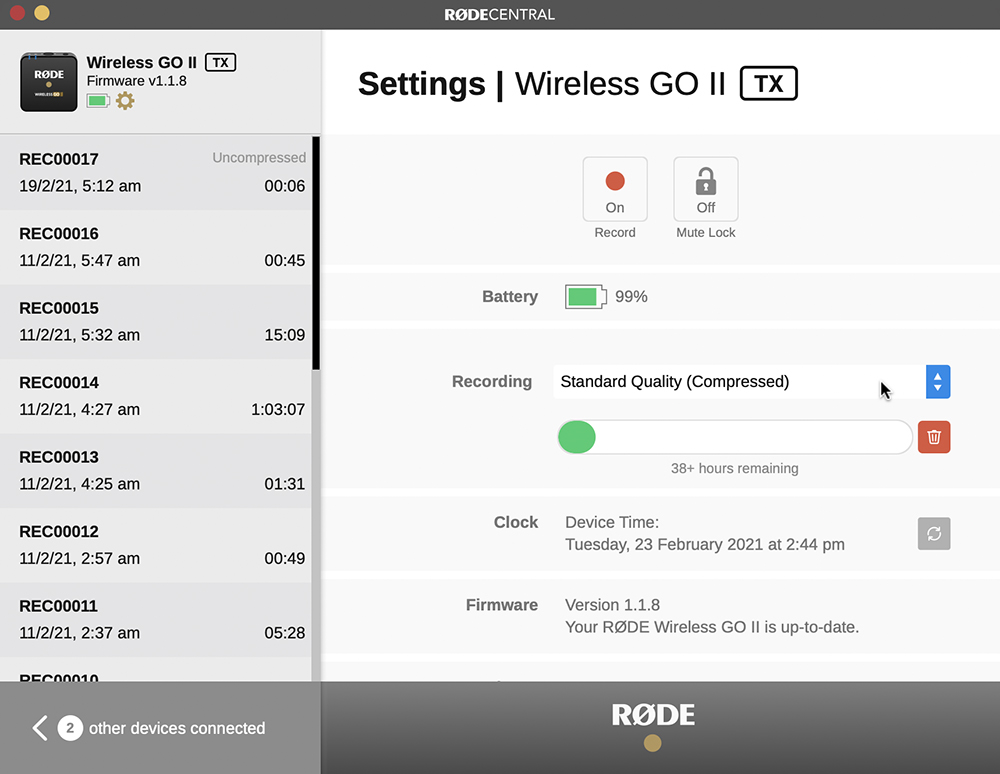Click the blue dropdown arrows for Recording

coord(937,381)
